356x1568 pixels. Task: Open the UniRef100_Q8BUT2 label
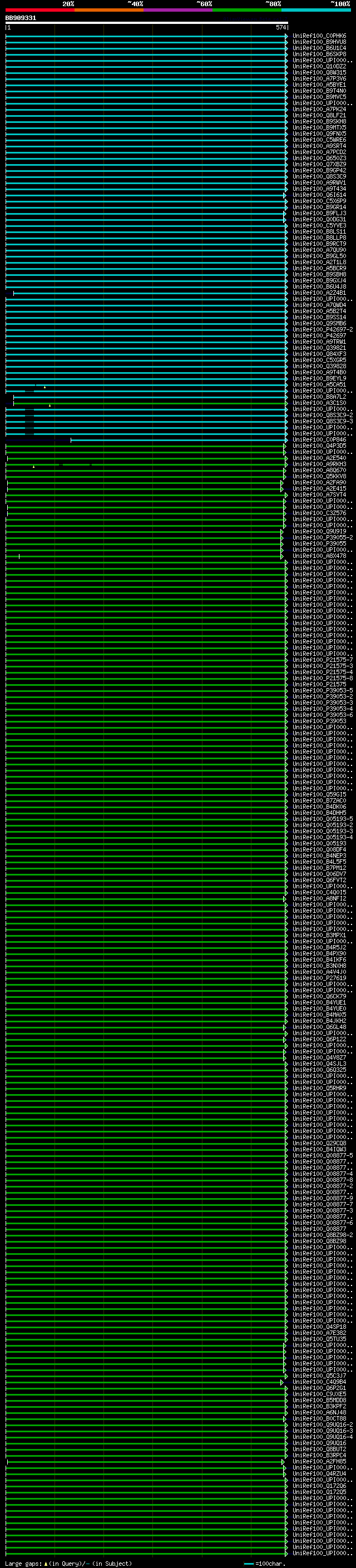pos(319,1450)
